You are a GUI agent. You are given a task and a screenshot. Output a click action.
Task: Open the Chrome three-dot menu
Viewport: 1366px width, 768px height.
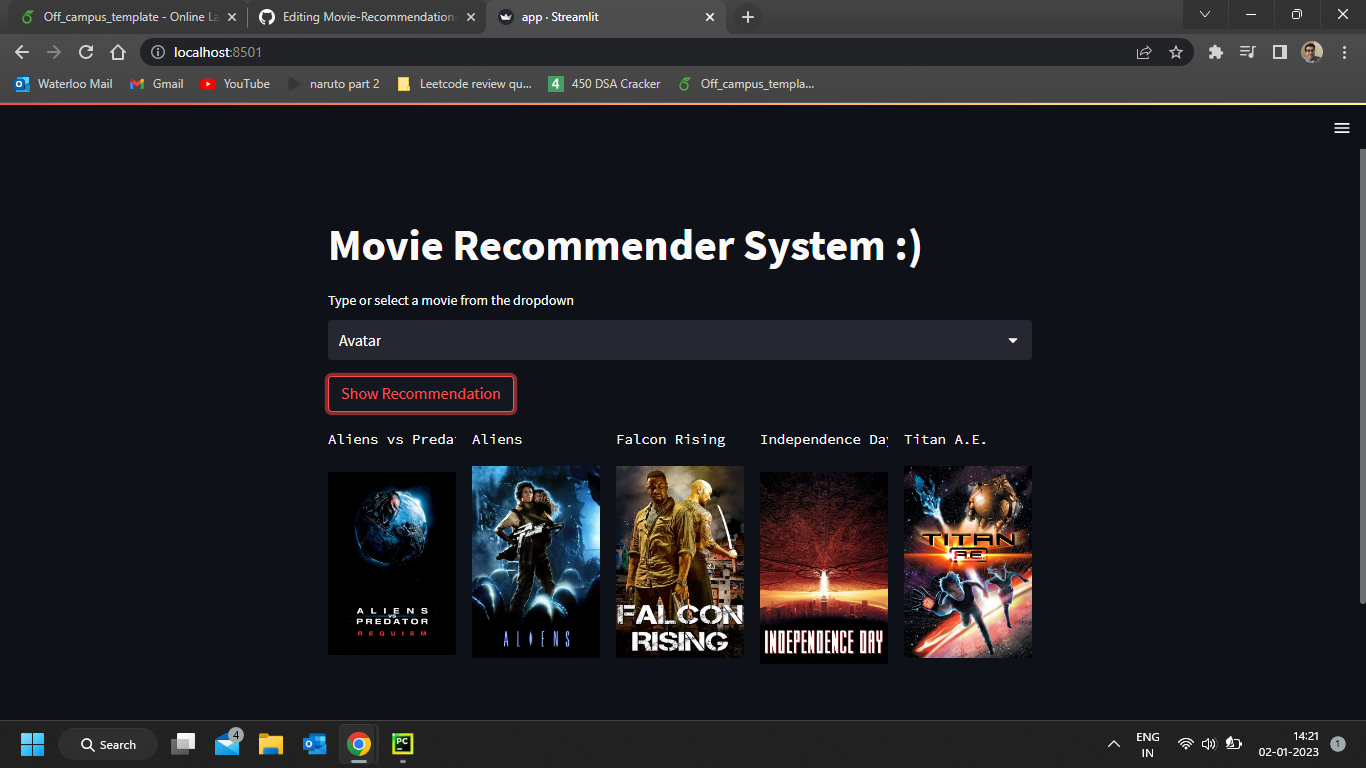point(1343,52)
